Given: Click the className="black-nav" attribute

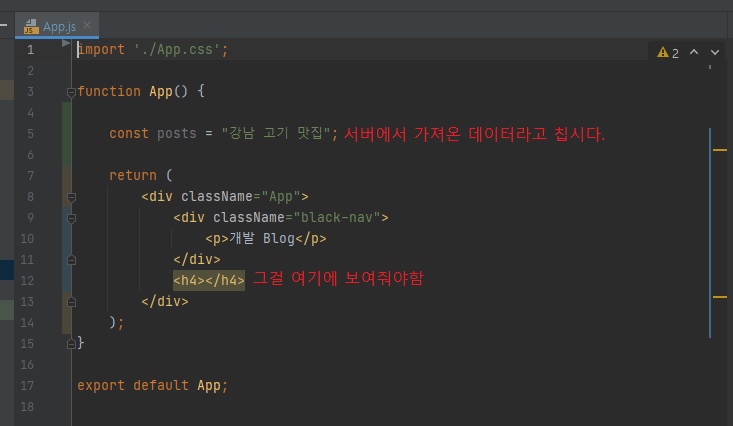Looking at the screenshot, I should (x=297, y=217).
